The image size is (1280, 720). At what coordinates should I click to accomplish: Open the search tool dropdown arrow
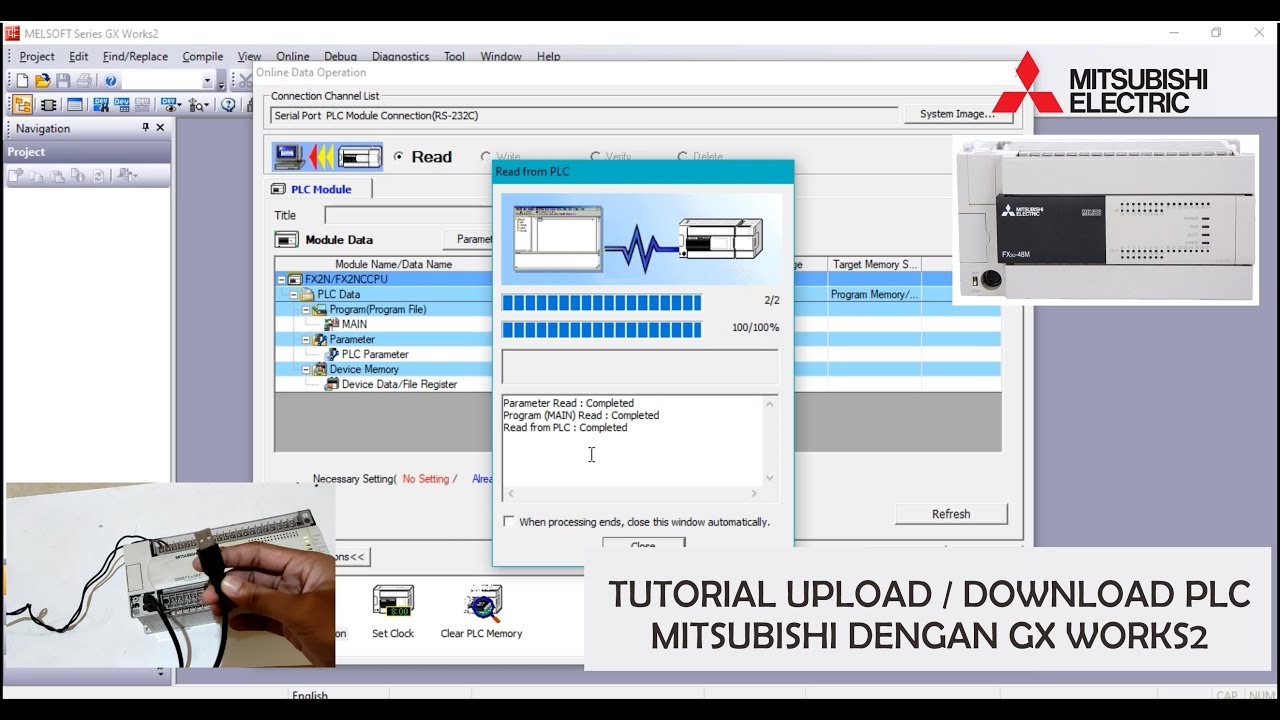click(x=206, y=105)
